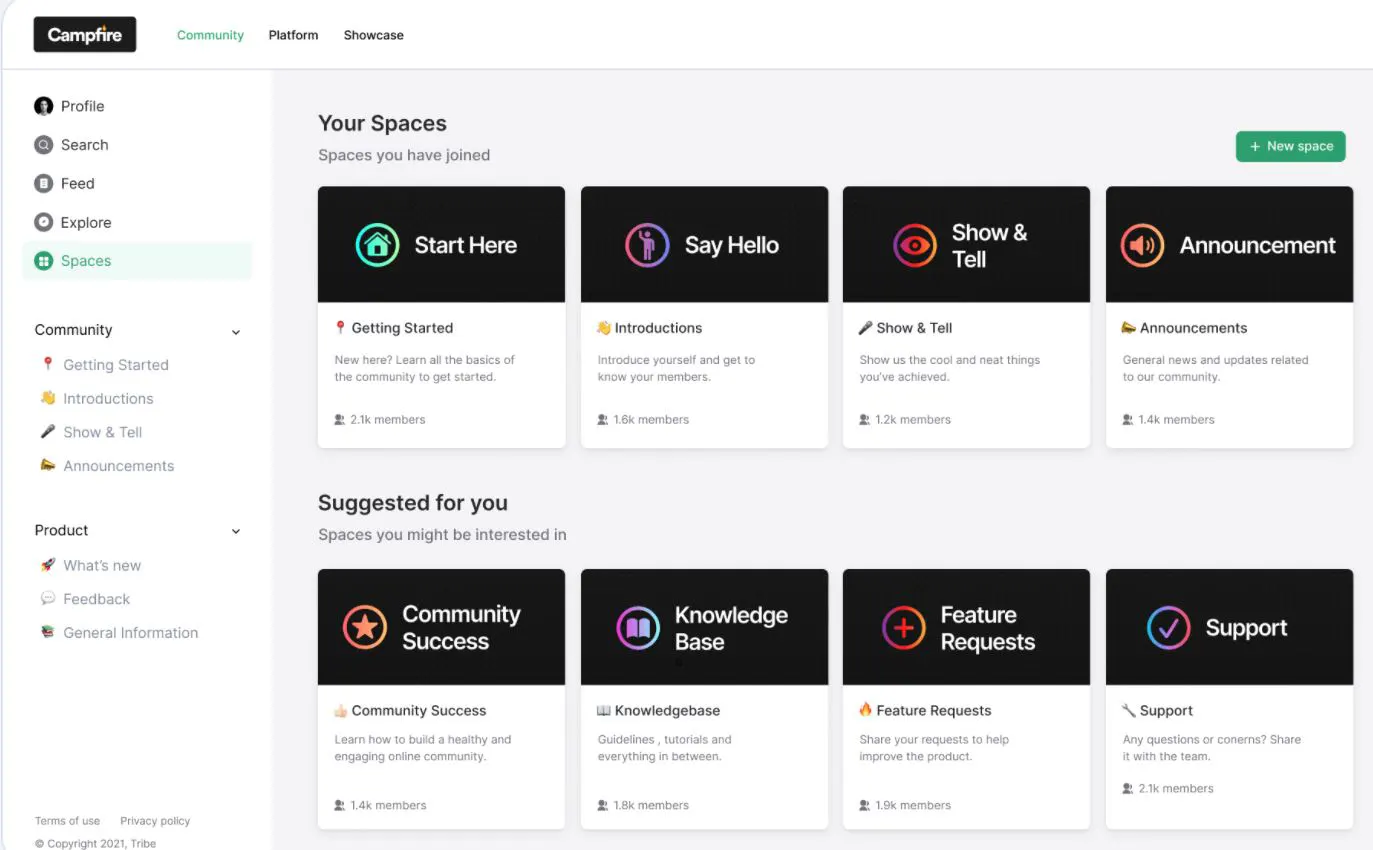The width and height of the screenshot is (1373, 850).
Task: Click the speaker icon on Announcement banner
Action: pos(1142,245)
